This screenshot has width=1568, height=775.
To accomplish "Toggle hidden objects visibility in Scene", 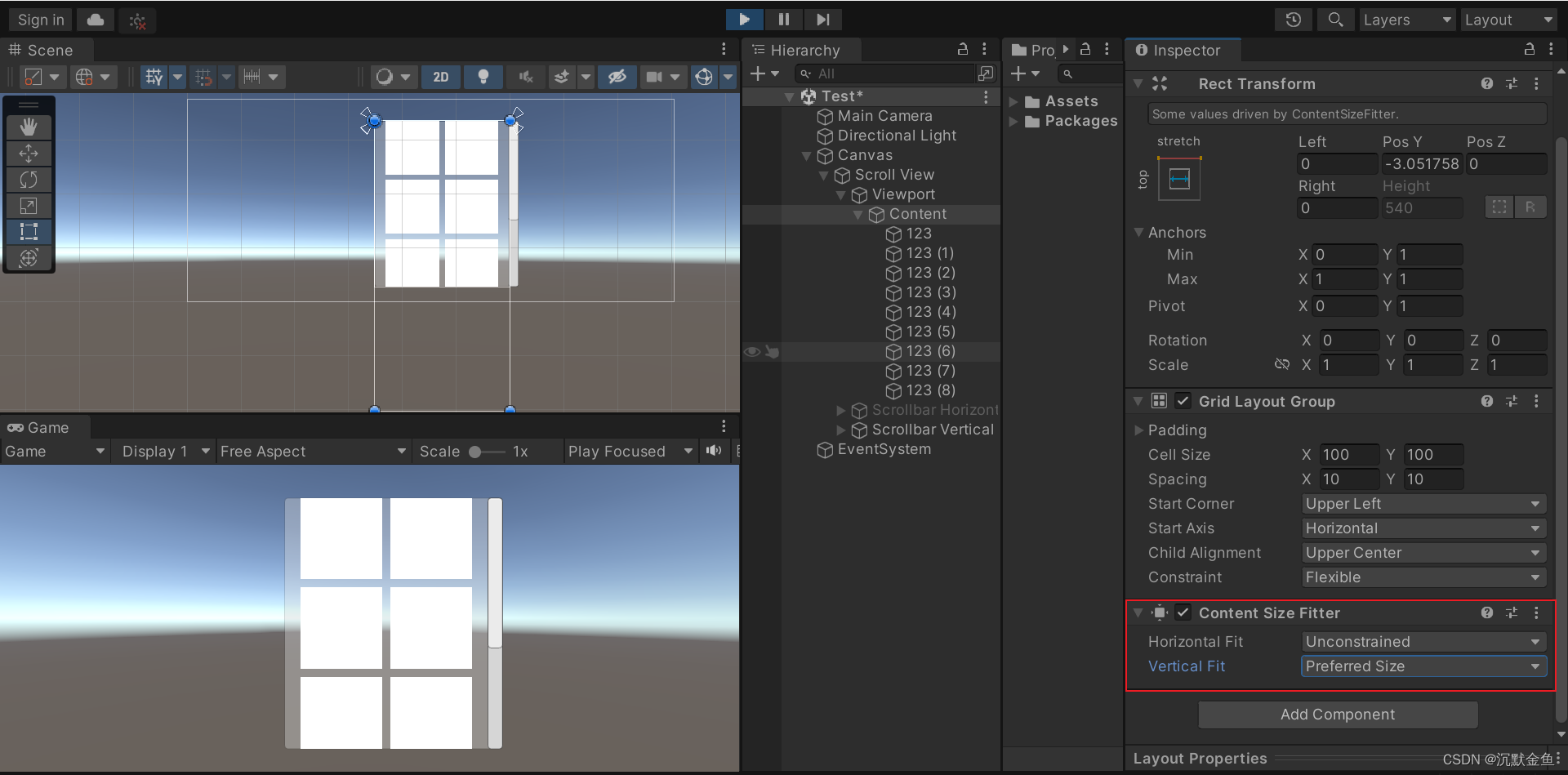I will click(x=617, y=77).
